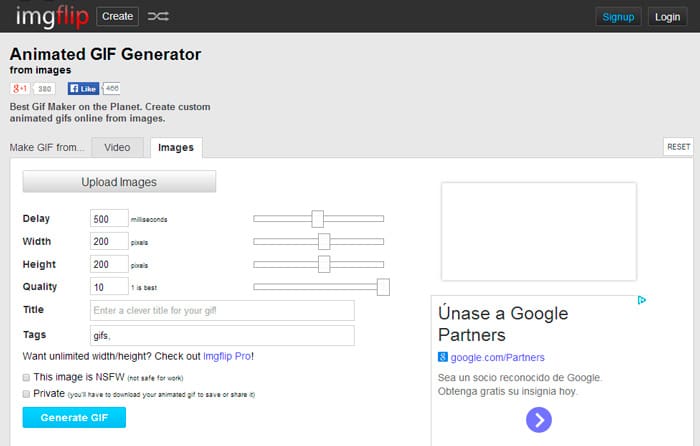Enable the Private checkbox
This screenshot has width=700, height=446.
[x=26, y=394]
